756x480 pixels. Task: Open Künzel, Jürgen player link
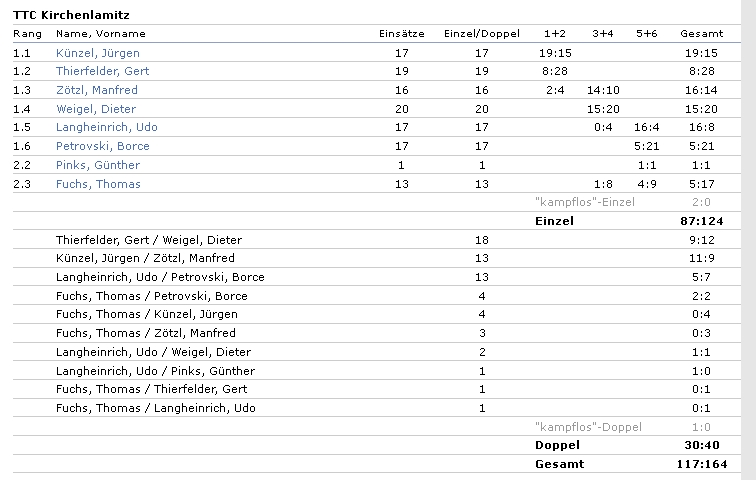point(98,53)
